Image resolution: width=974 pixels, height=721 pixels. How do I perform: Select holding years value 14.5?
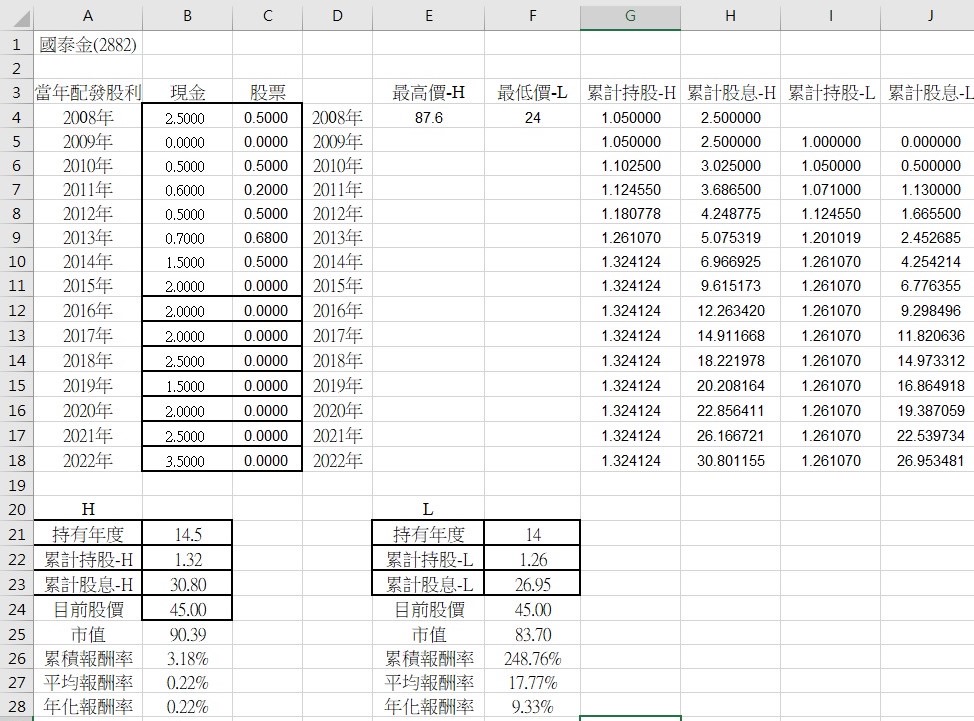point(188,535)
